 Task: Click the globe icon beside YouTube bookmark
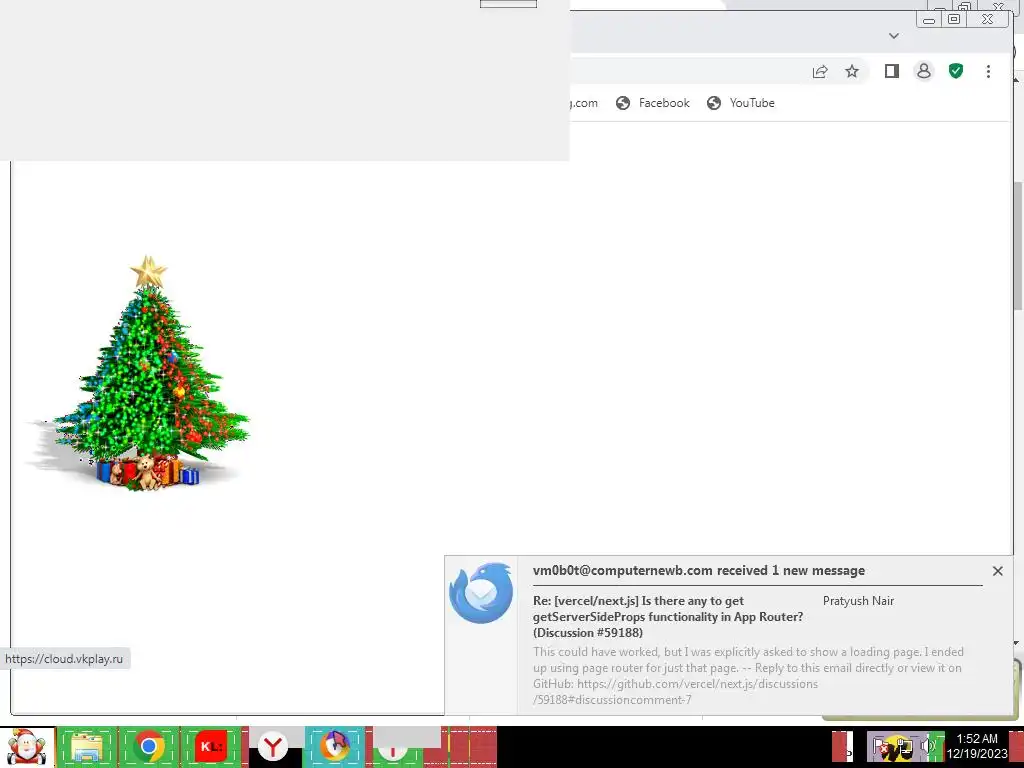[x=714, y=103]
